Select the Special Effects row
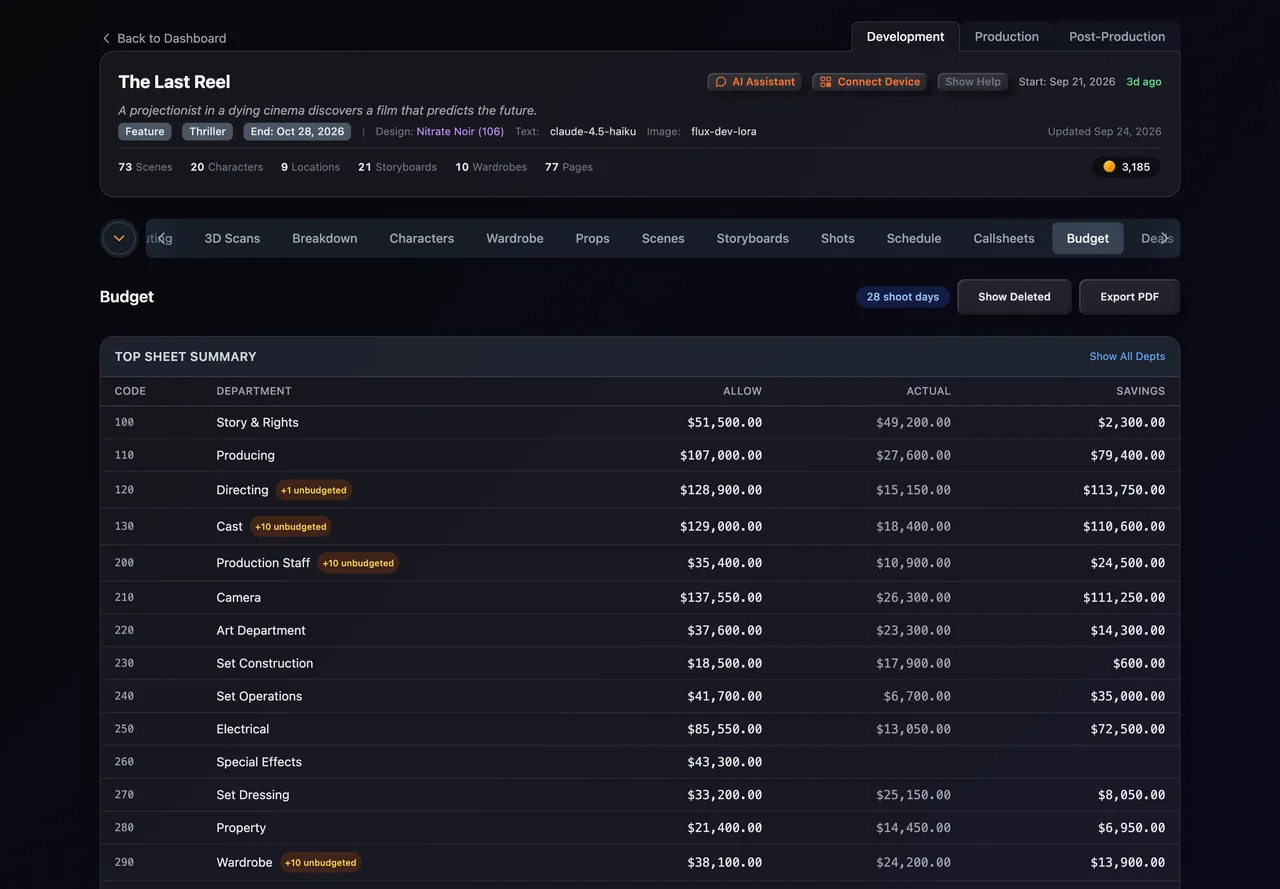This screenshot has height=889, width=1280. pyautogui.click(x=640, y=763)
